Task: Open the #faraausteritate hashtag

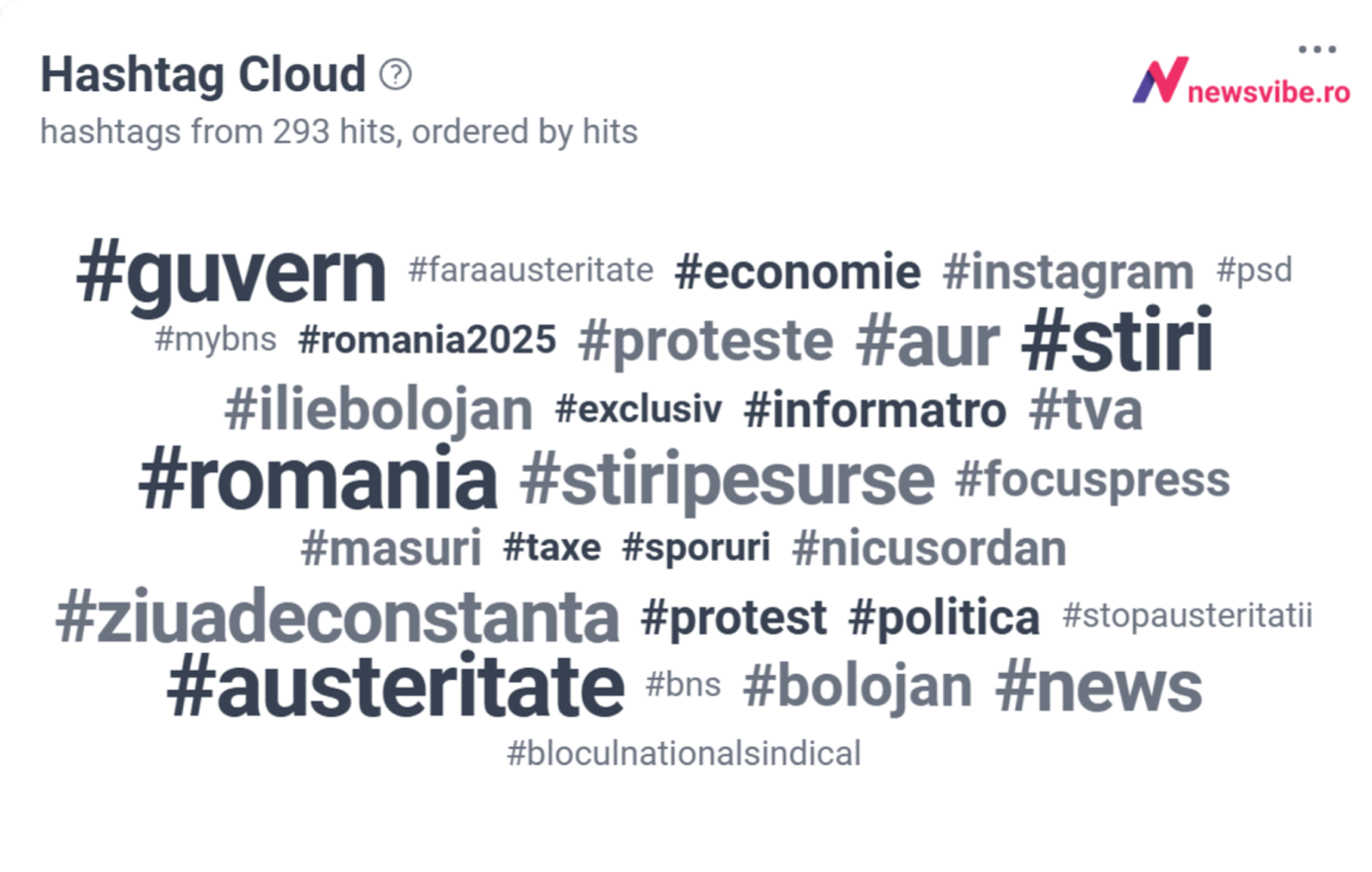Action: (531, 270)
